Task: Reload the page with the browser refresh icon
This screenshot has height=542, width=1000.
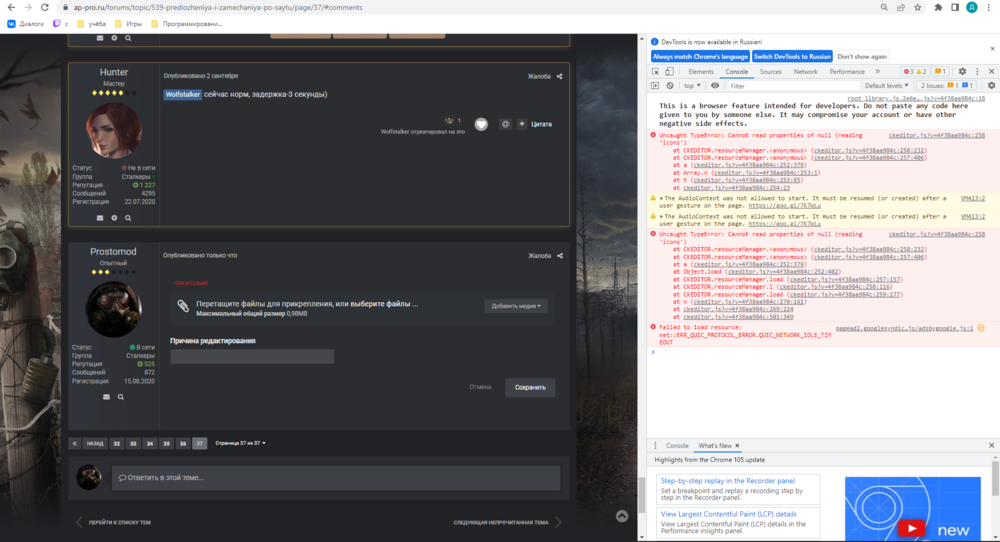Action: 44,7
